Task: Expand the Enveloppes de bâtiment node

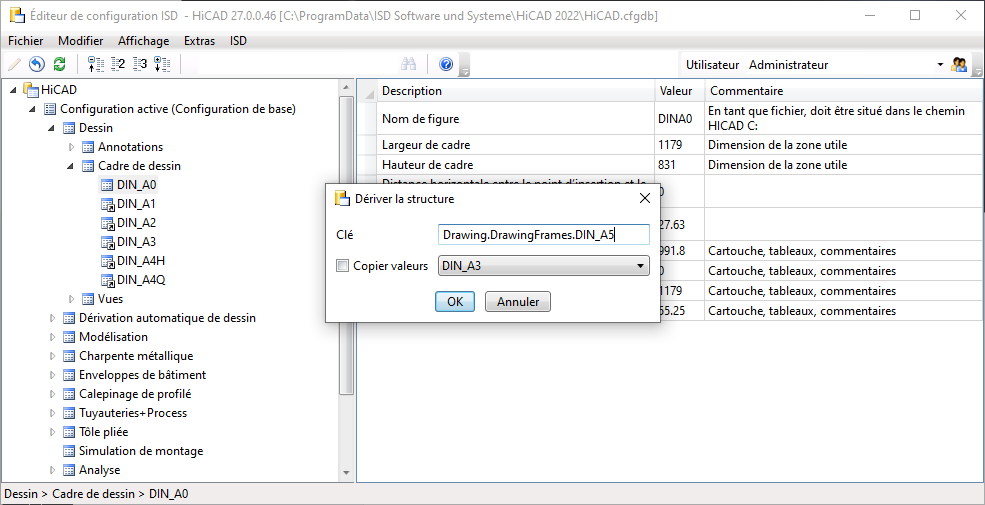Action: 52,375
